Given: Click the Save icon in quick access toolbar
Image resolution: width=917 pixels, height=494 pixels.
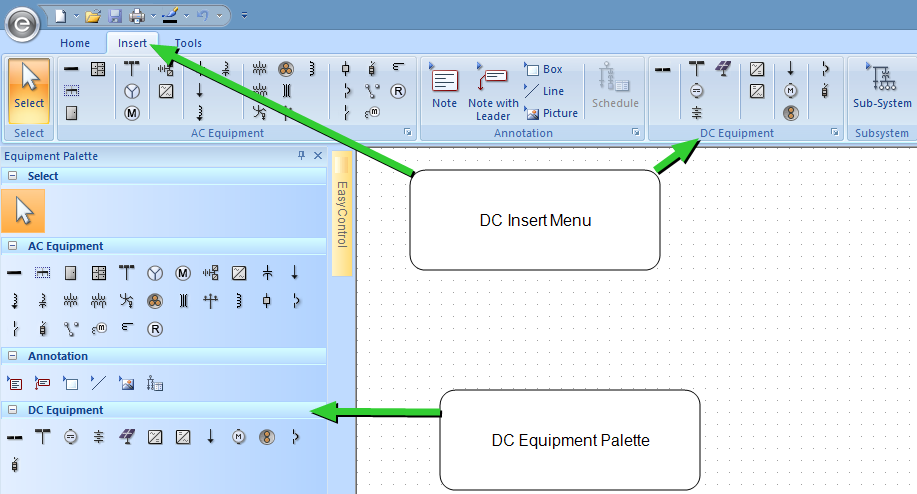Looking at the screenshot, I should pyautogui.click(x=115, y=16).
